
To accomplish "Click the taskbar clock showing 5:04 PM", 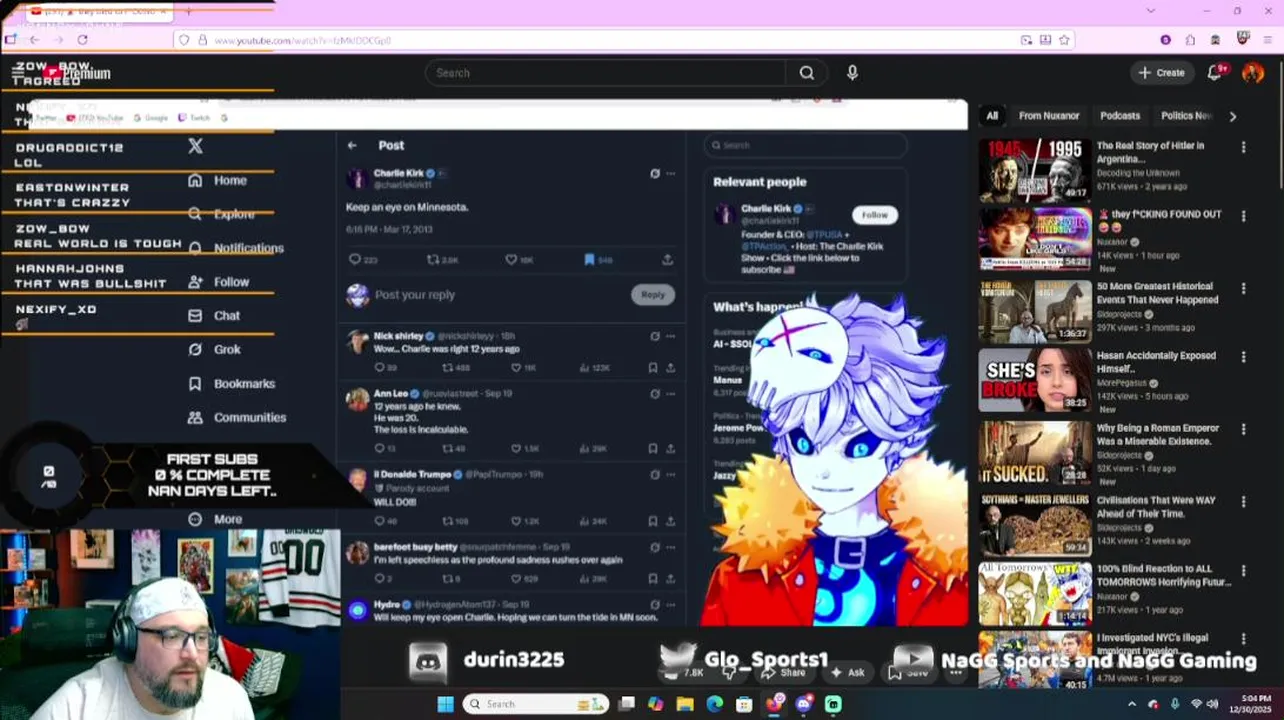I will click(x=1248, y=704).
